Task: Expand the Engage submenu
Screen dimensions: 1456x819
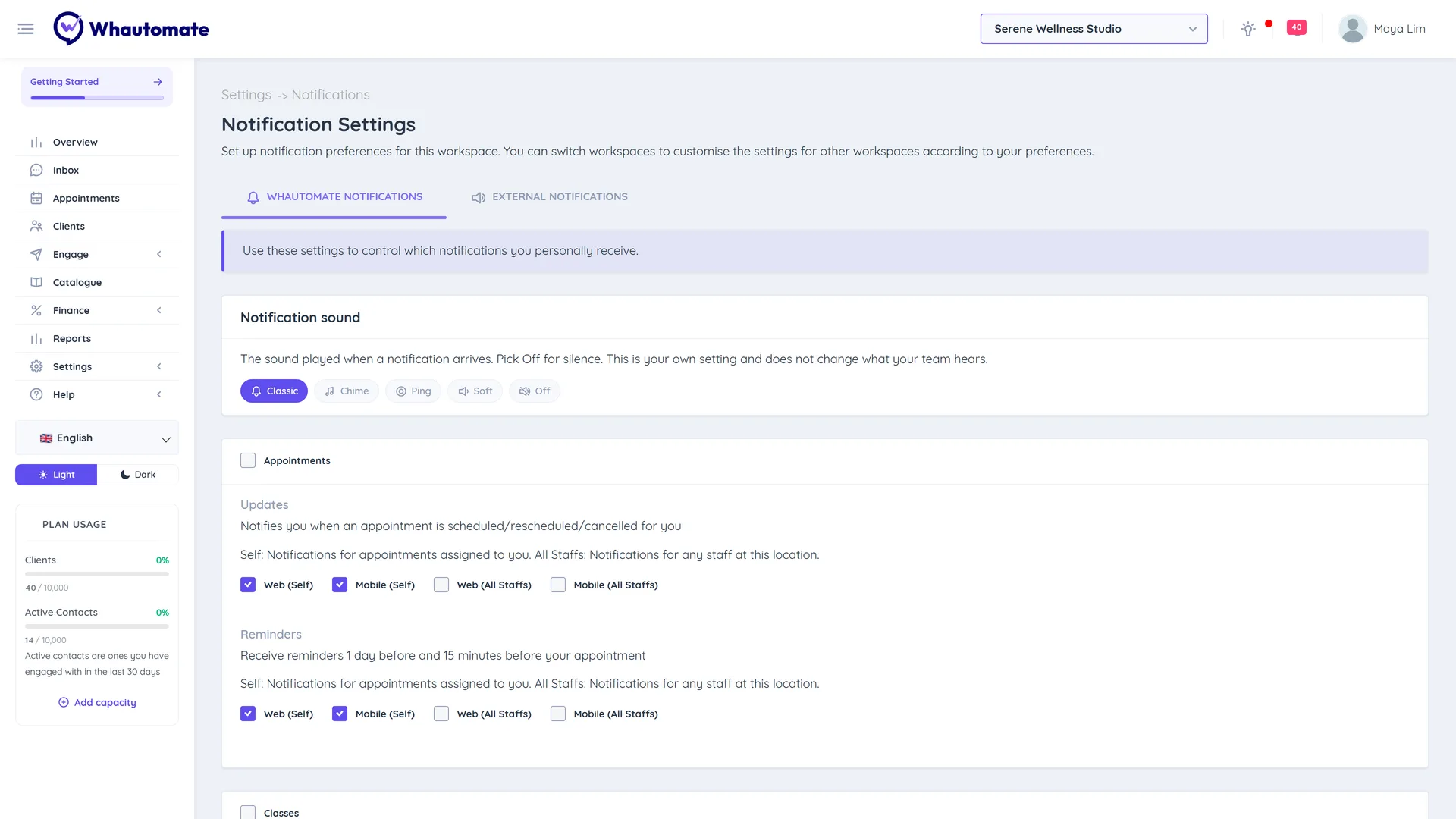Action: pyautogui.click(x=97, y=255)
